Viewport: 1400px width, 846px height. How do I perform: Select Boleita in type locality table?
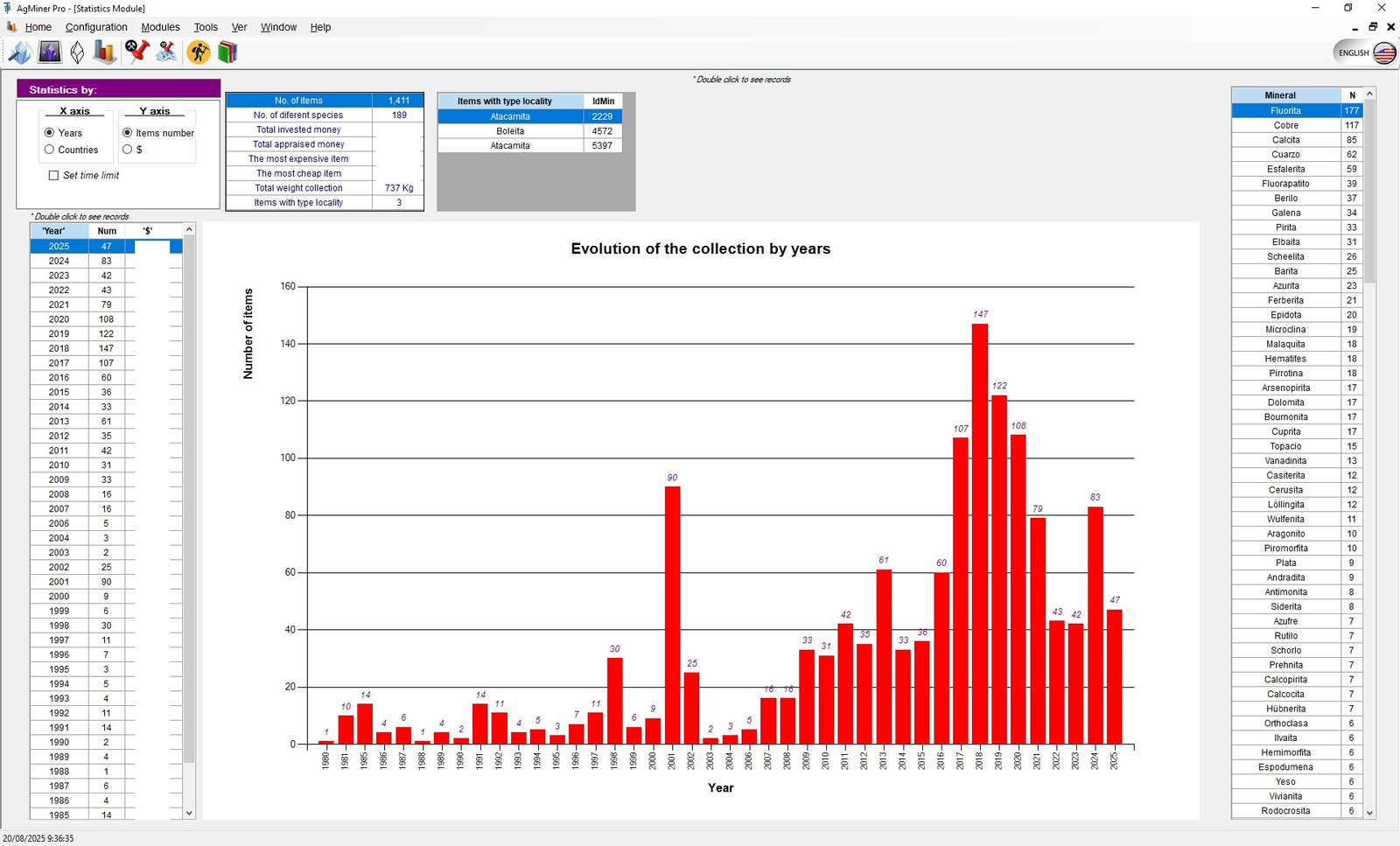point(530,131)
